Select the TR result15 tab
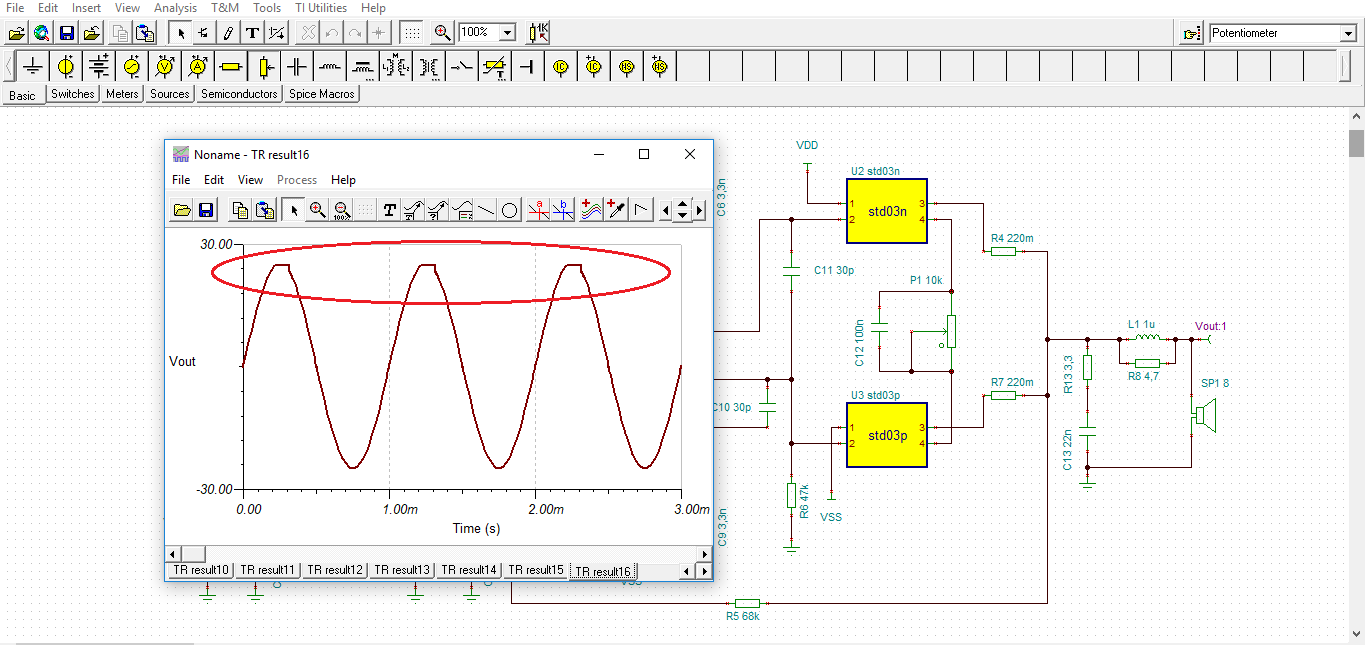Screen dimensions: 1365x645 pos(536,570)
